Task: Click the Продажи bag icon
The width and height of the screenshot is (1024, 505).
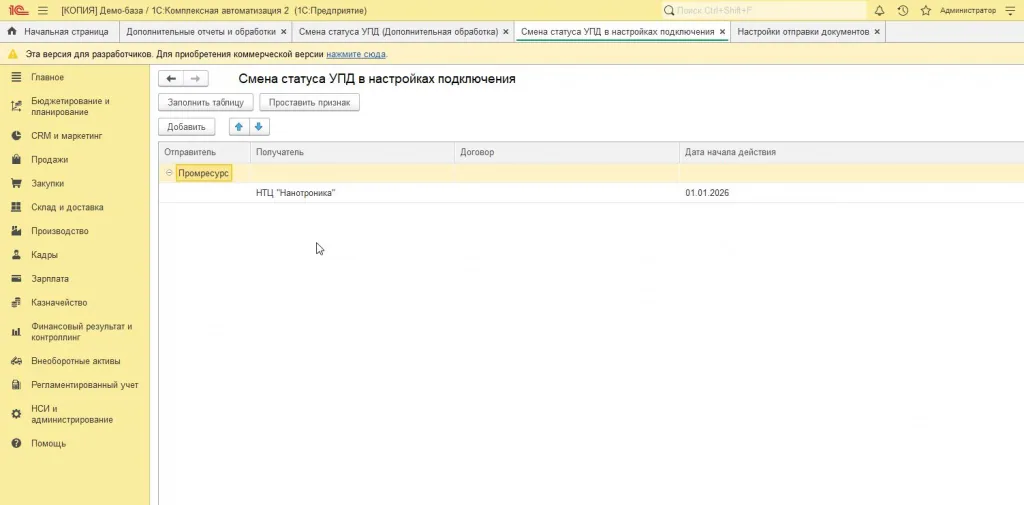Action: tap(17, 159)
